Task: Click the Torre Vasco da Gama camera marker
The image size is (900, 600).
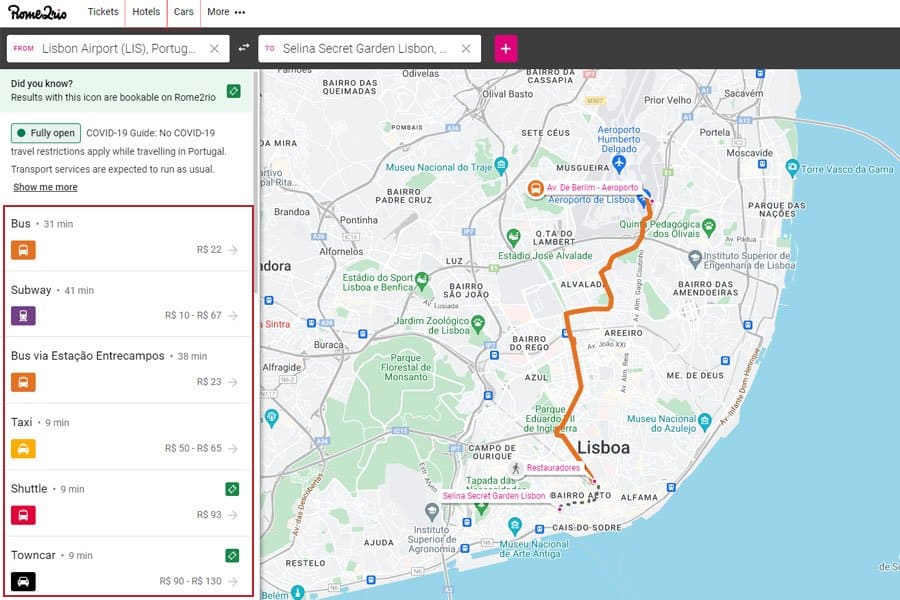Action: 792,168
